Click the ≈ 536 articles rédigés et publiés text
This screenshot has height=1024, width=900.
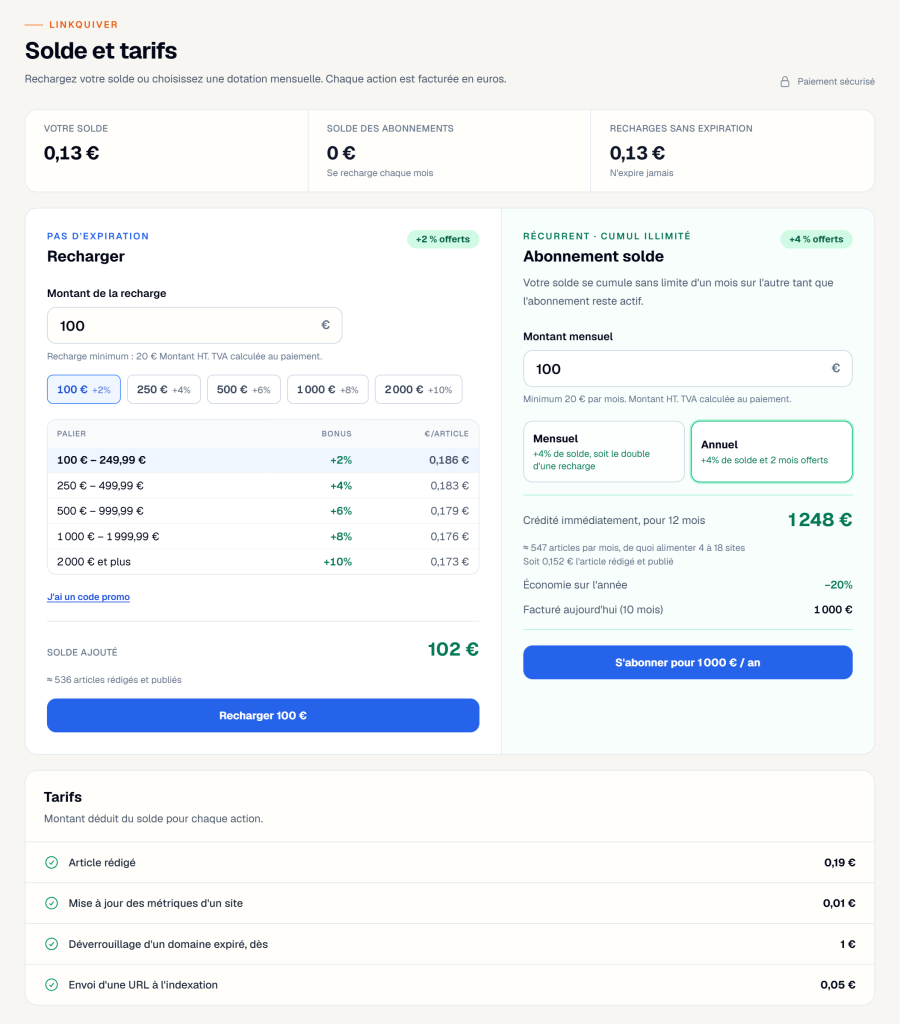114,680
